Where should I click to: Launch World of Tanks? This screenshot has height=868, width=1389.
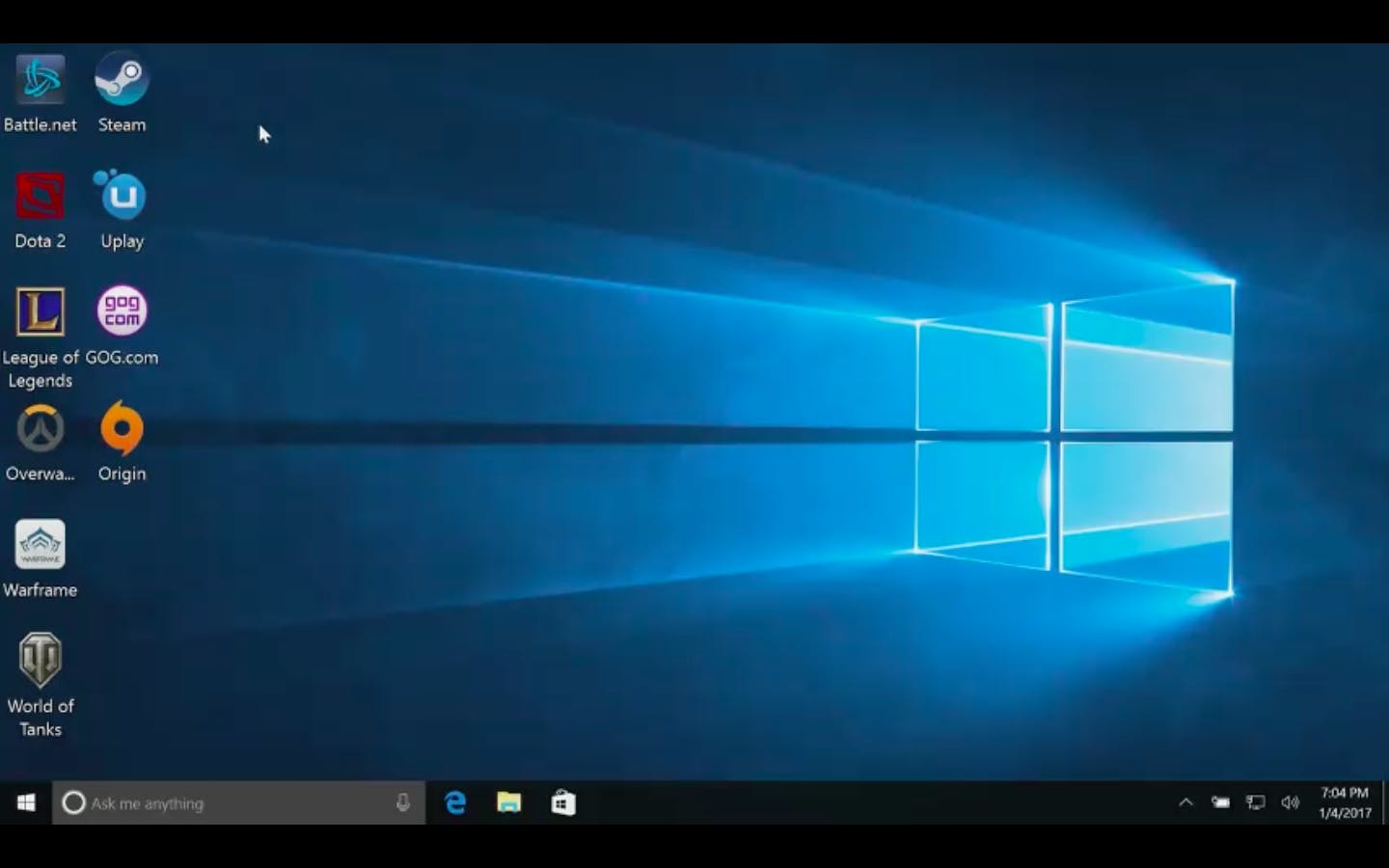click(40, 662)
